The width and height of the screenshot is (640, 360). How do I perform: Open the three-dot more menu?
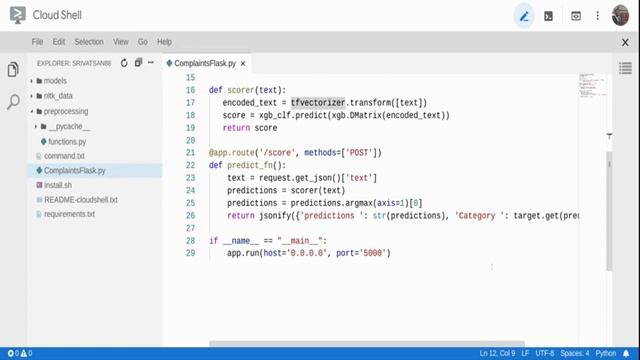(x=598, y=16)
